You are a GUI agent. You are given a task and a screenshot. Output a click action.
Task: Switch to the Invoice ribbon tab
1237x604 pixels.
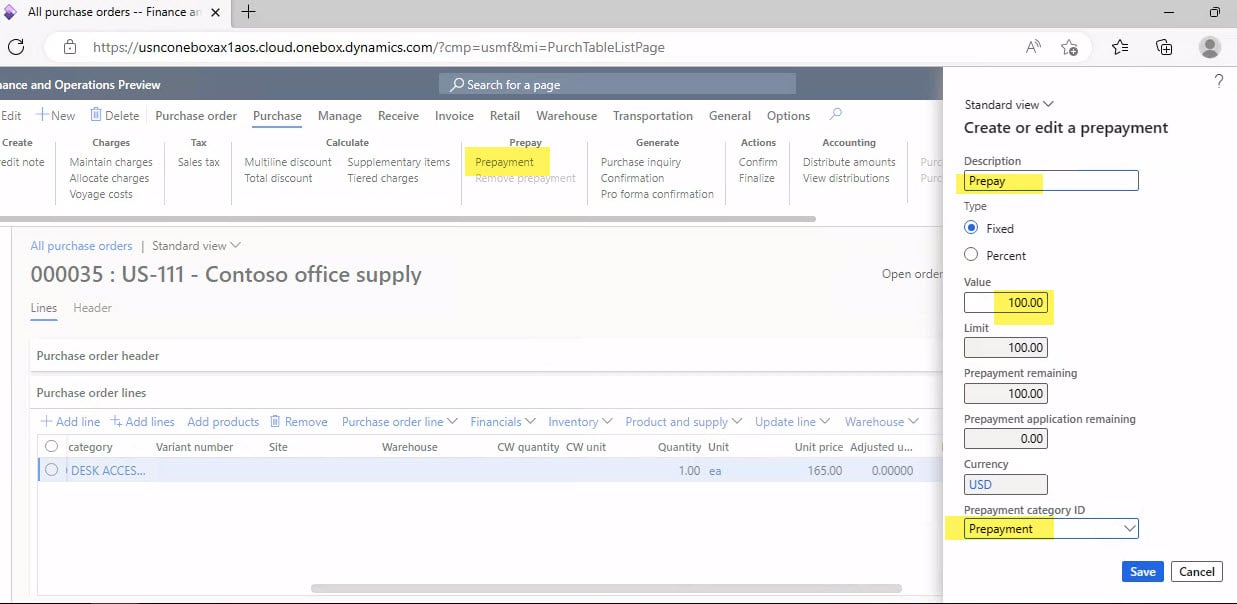point(454,116)
